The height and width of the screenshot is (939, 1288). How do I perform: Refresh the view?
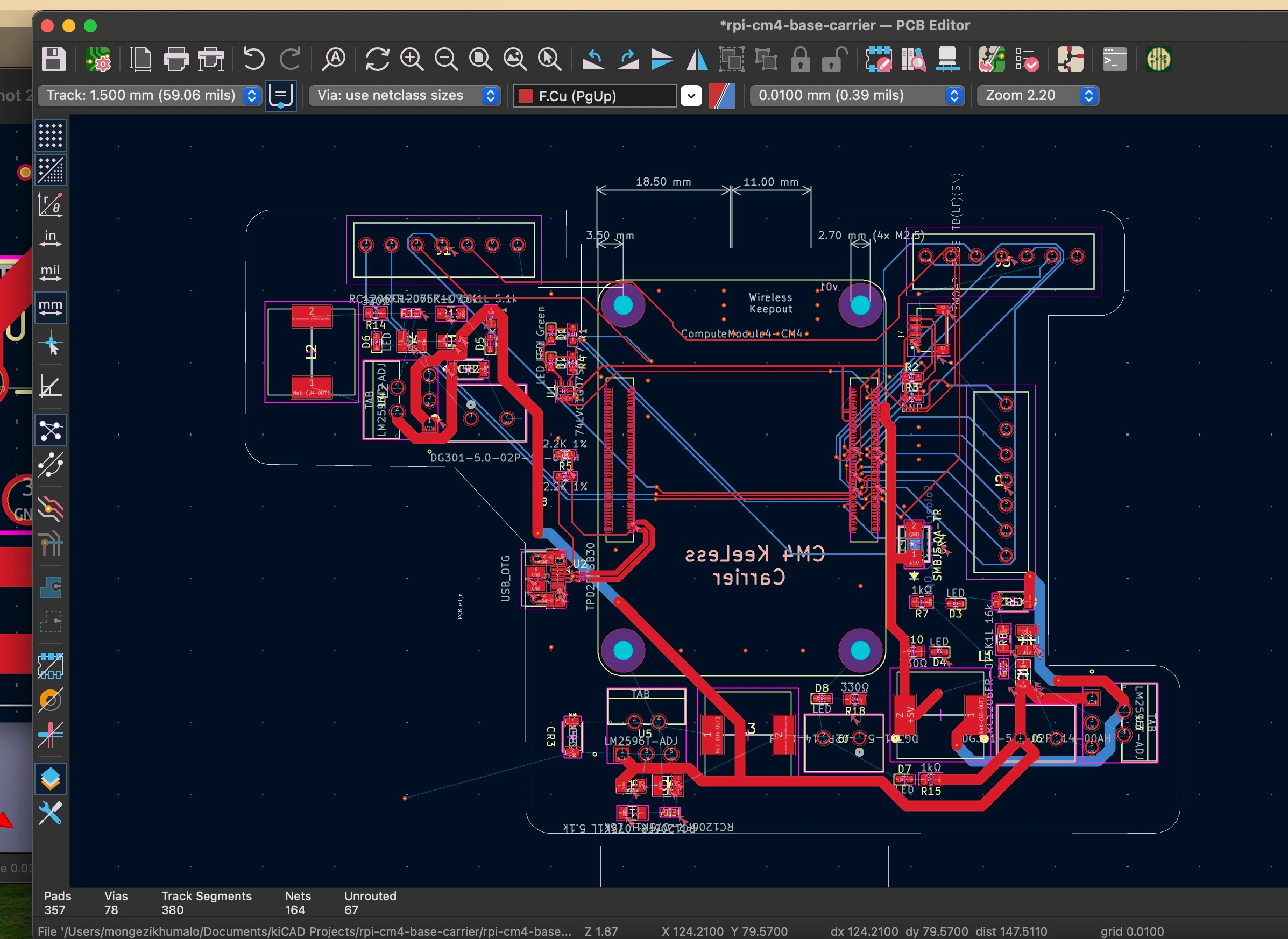click(377, 60)
